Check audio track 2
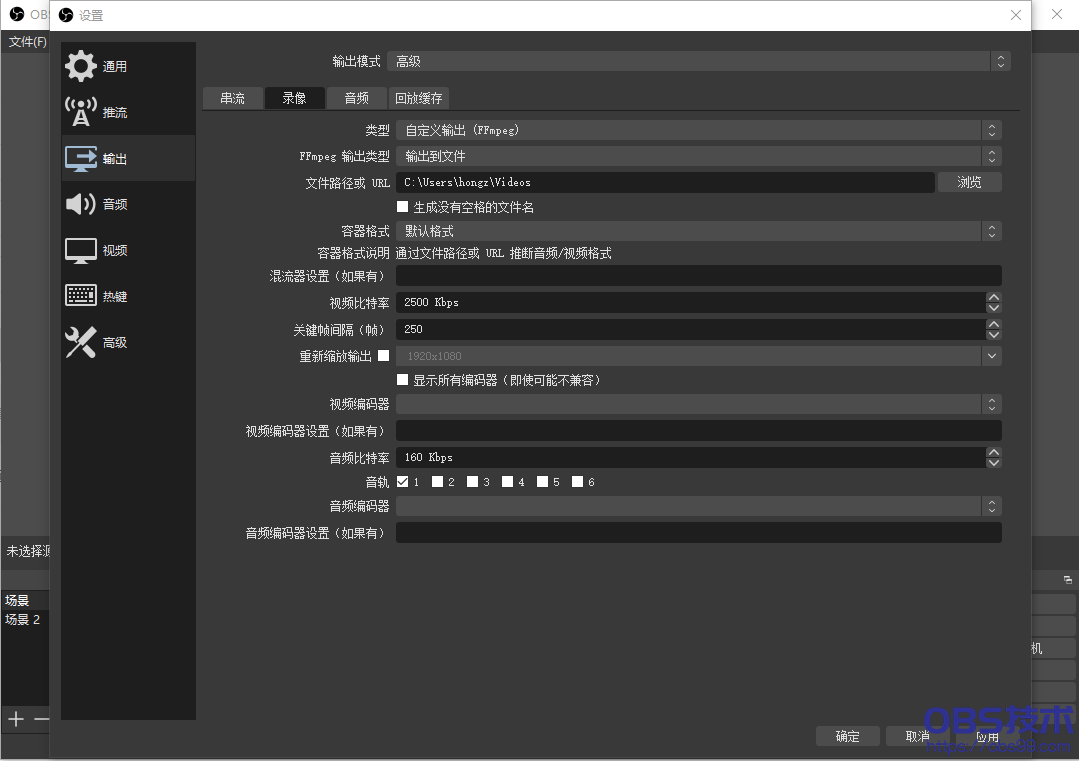1079x761 pixels. [x=437, y=482]
